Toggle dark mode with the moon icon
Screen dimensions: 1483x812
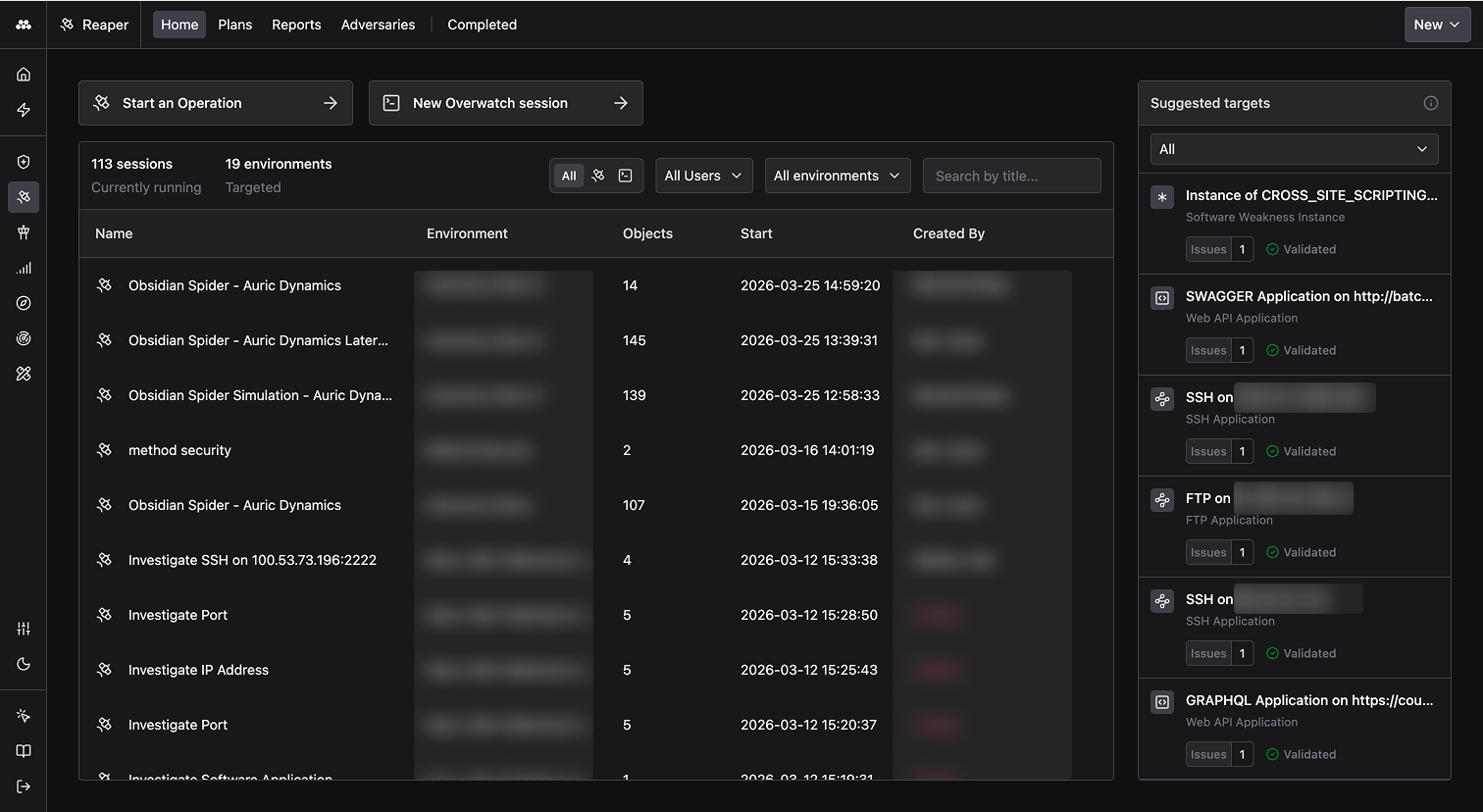(x=24, y=664)
